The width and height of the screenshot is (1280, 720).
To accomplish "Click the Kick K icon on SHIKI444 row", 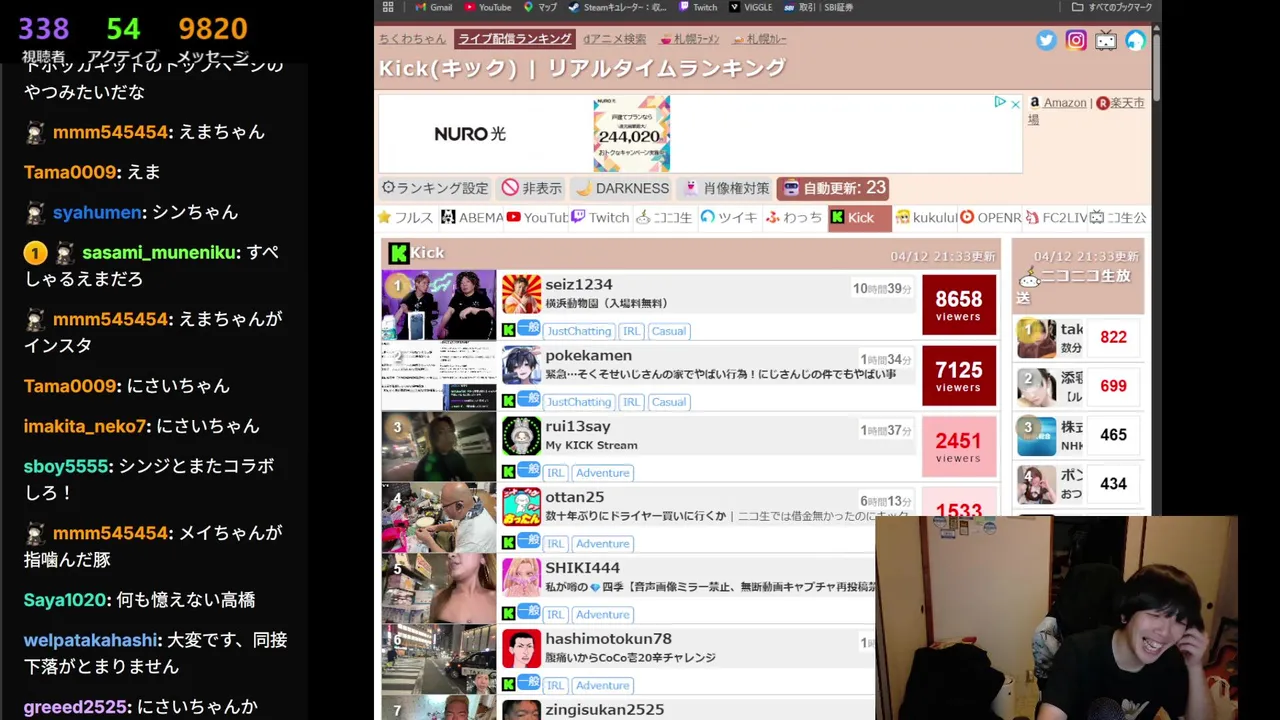I will click(x=508, y=614).
